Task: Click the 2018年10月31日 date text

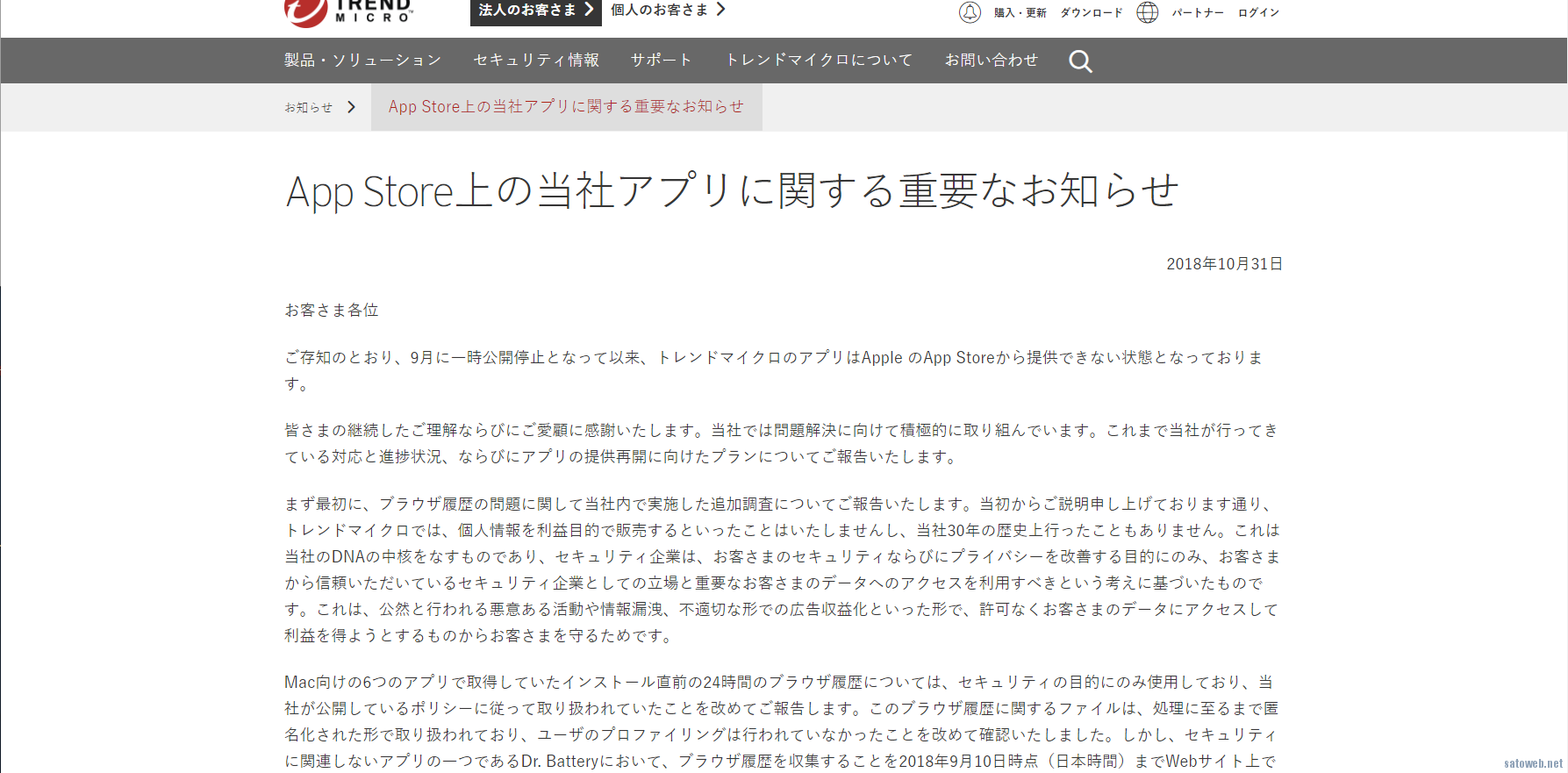Action: coord(1224,264)
